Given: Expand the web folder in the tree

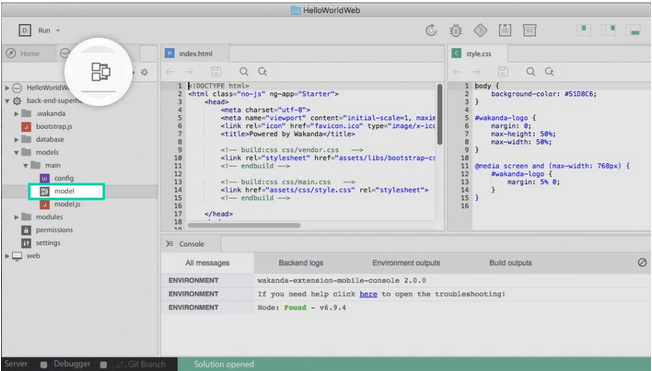Looking at the screenshot, I should click(7, 256).
